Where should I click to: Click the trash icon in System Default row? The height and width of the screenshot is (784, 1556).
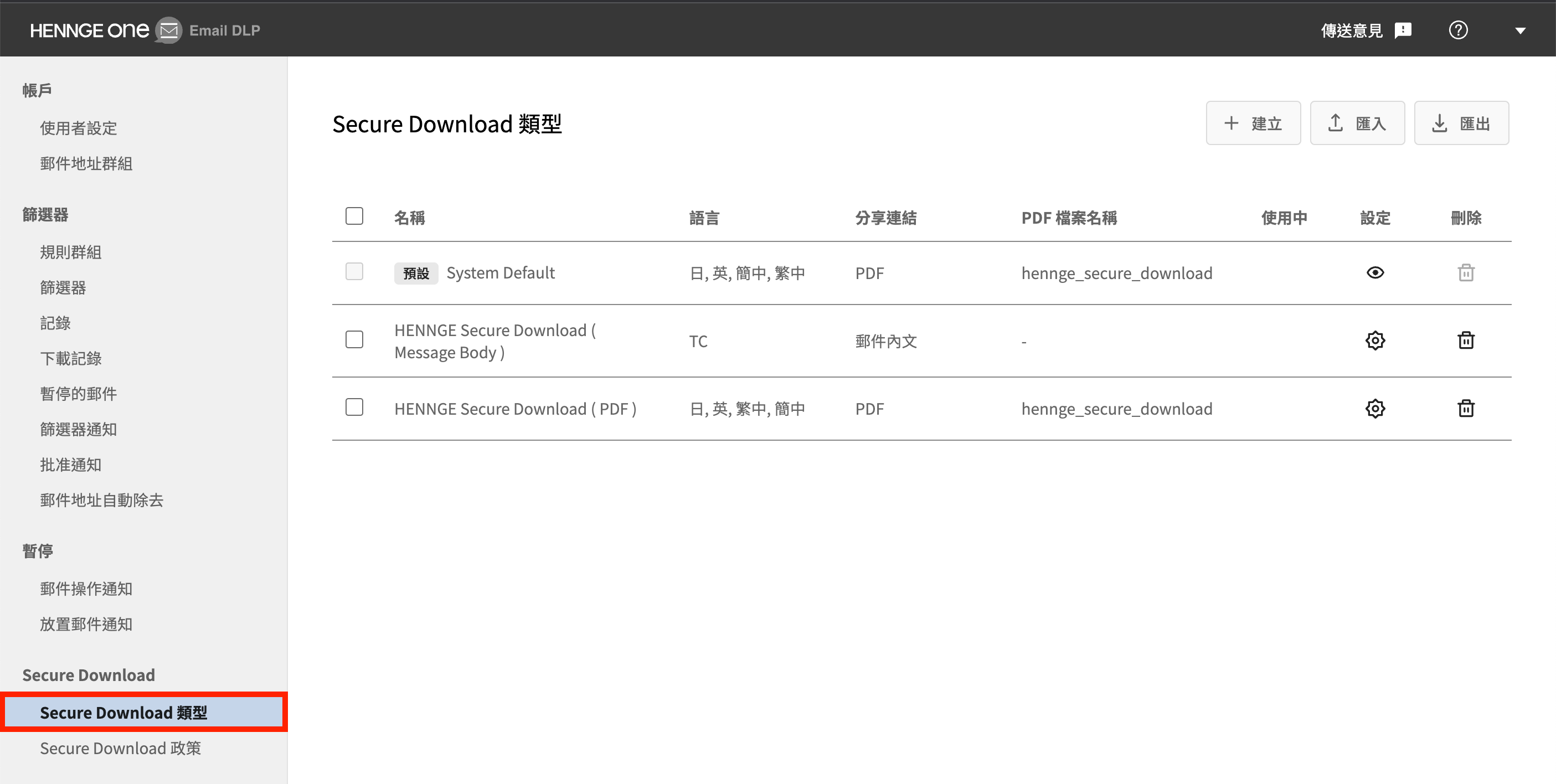1466,273
